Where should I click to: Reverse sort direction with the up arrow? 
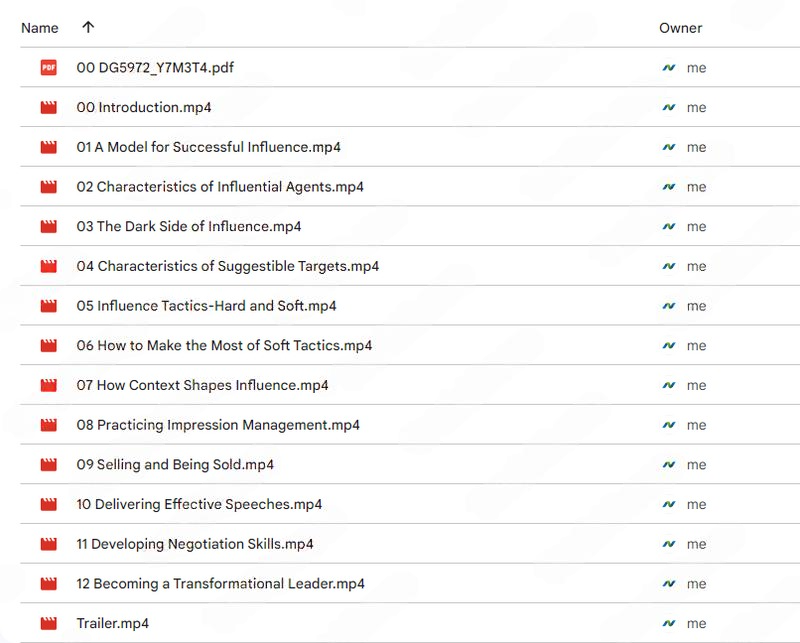click(x=88, y=27)
